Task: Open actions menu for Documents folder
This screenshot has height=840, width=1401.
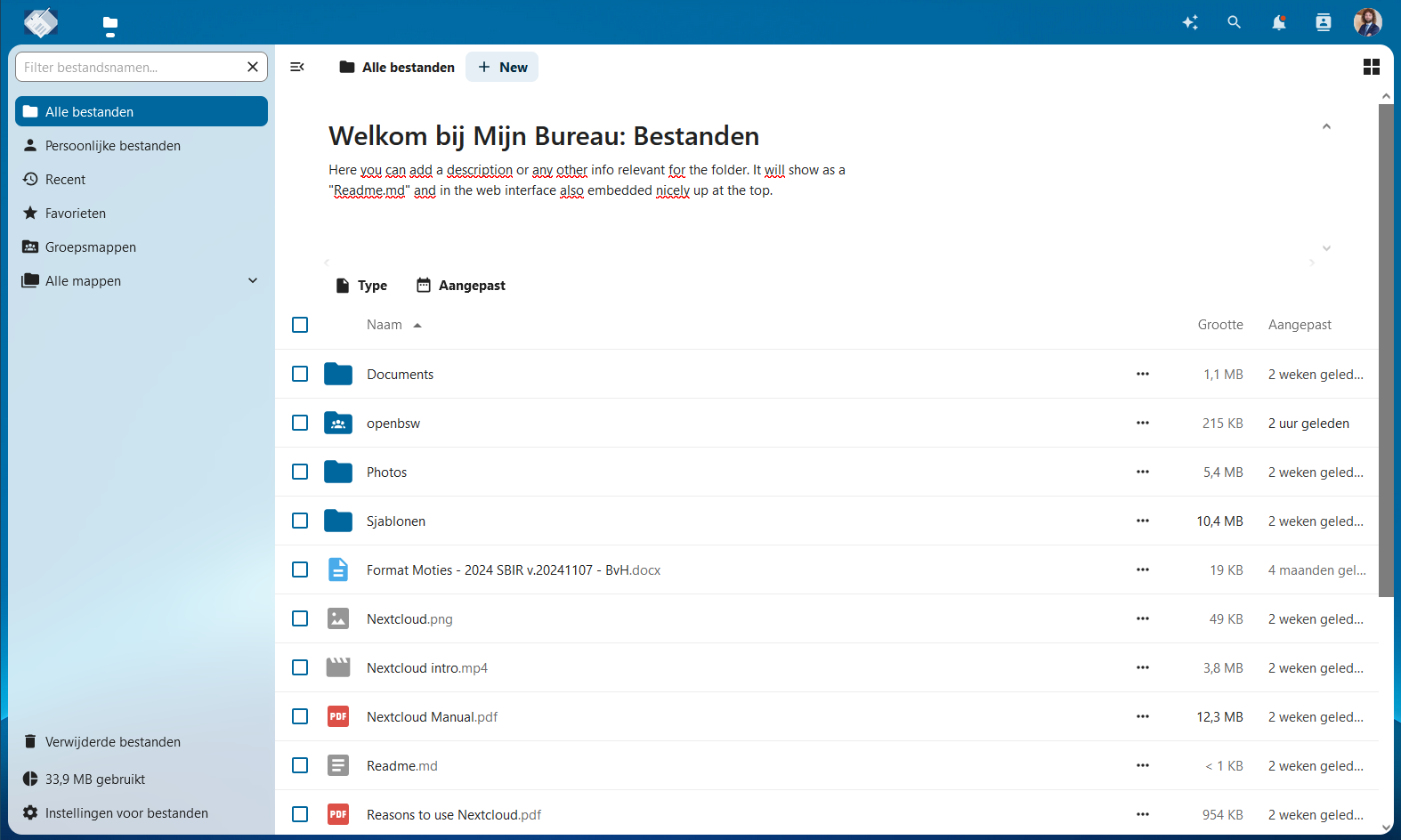Action: point(1143,374)
